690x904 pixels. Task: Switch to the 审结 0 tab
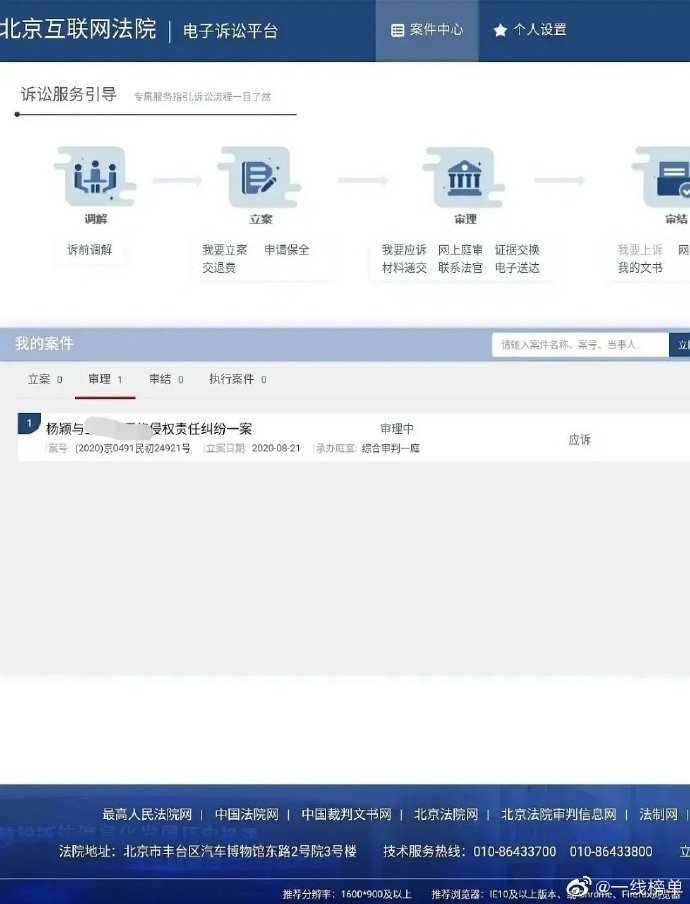[166, 379]
